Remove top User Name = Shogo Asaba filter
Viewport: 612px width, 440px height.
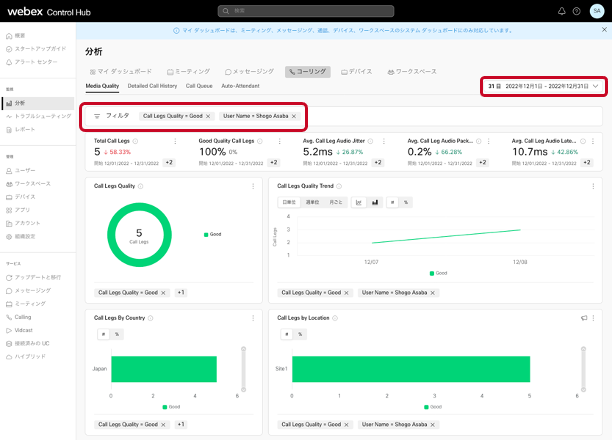[294, 116]
